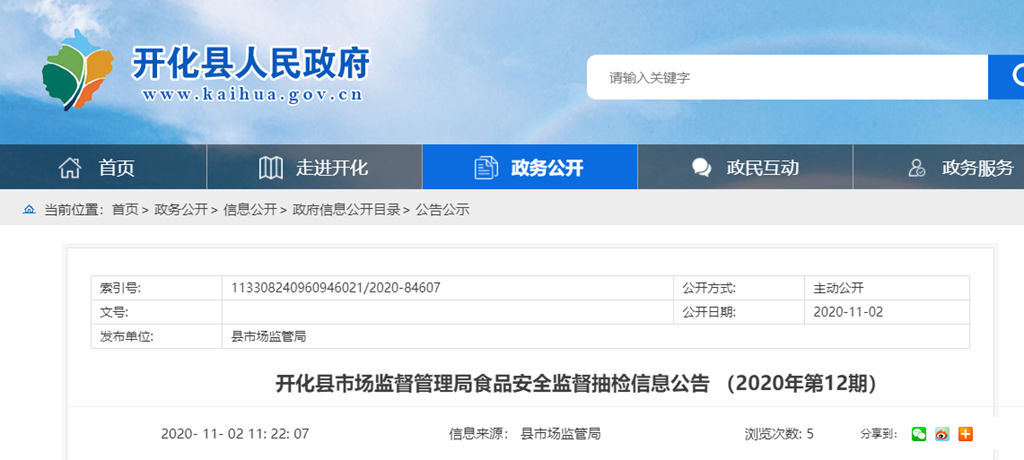
Task: Click the 索引号 label cell
Action: [x=157, y=288]
